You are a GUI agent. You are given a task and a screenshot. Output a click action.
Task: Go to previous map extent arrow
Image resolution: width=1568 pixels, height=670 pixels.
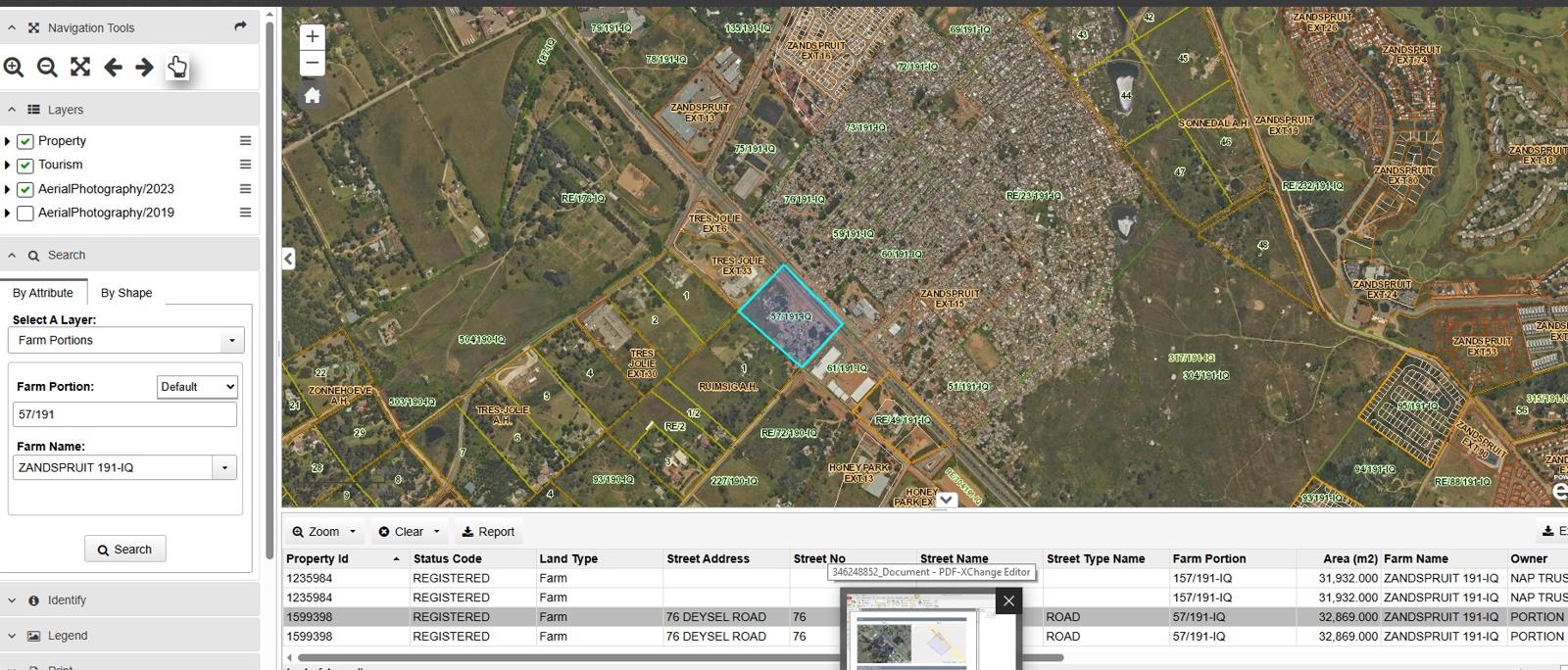(113, 67)
